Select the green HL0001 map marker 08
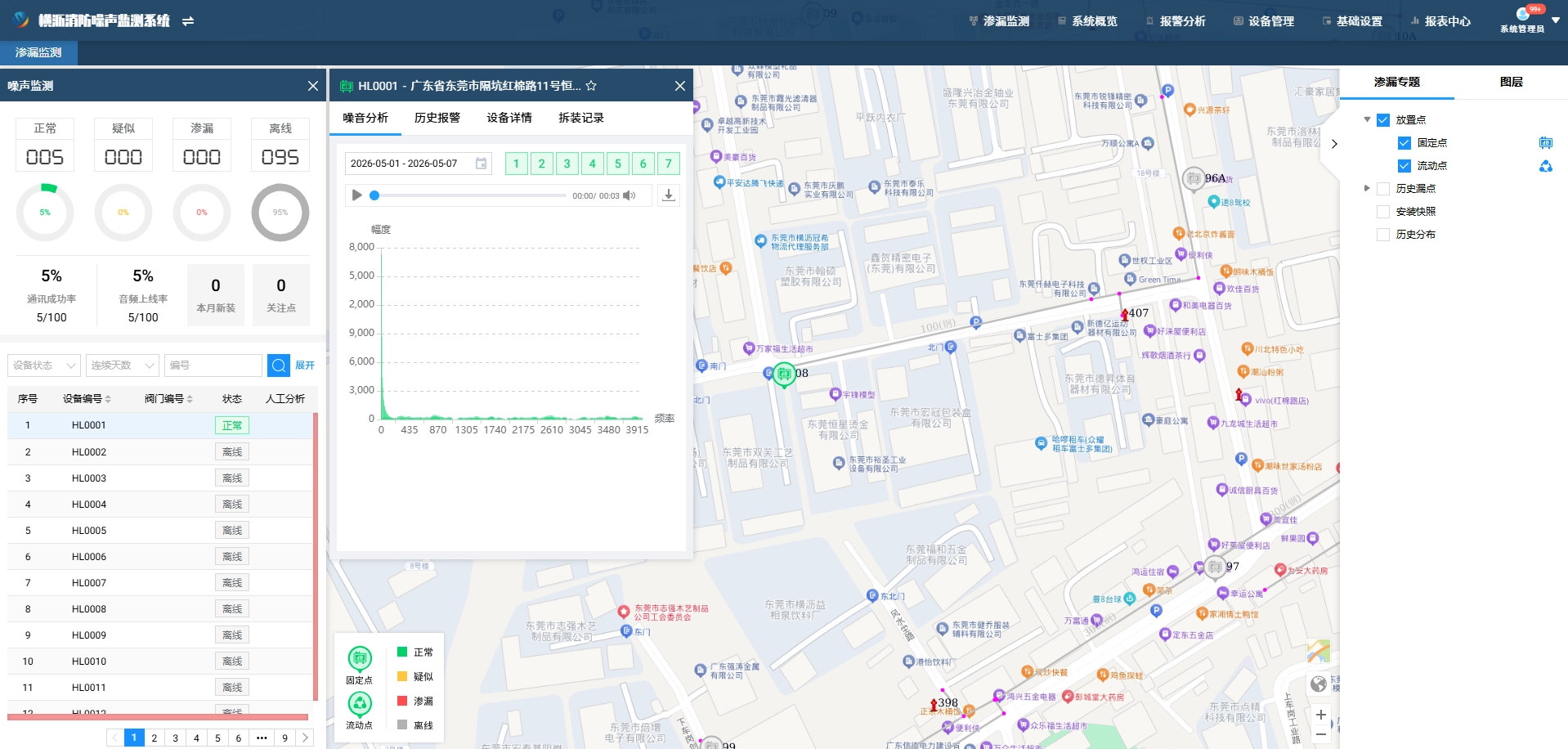The image size is (1568, 749). pyautogui.click(x=784, y=374)
